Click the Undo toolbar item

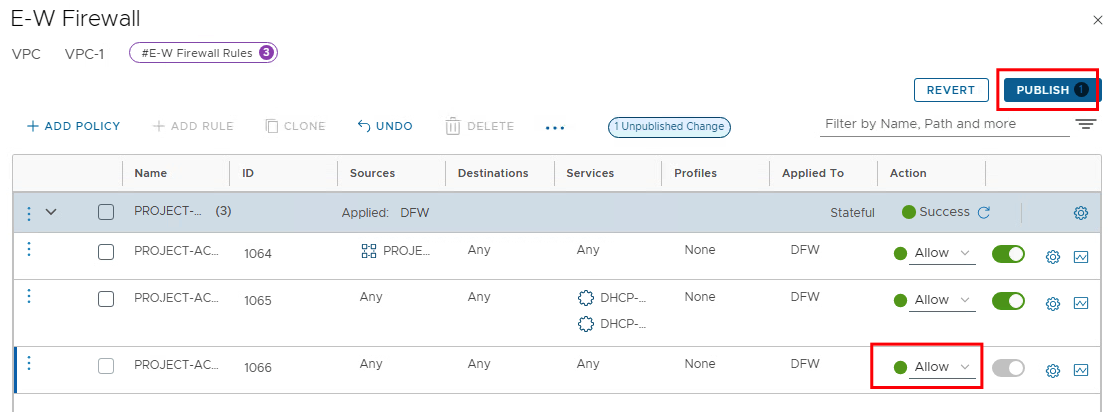(x=385, y=126)
